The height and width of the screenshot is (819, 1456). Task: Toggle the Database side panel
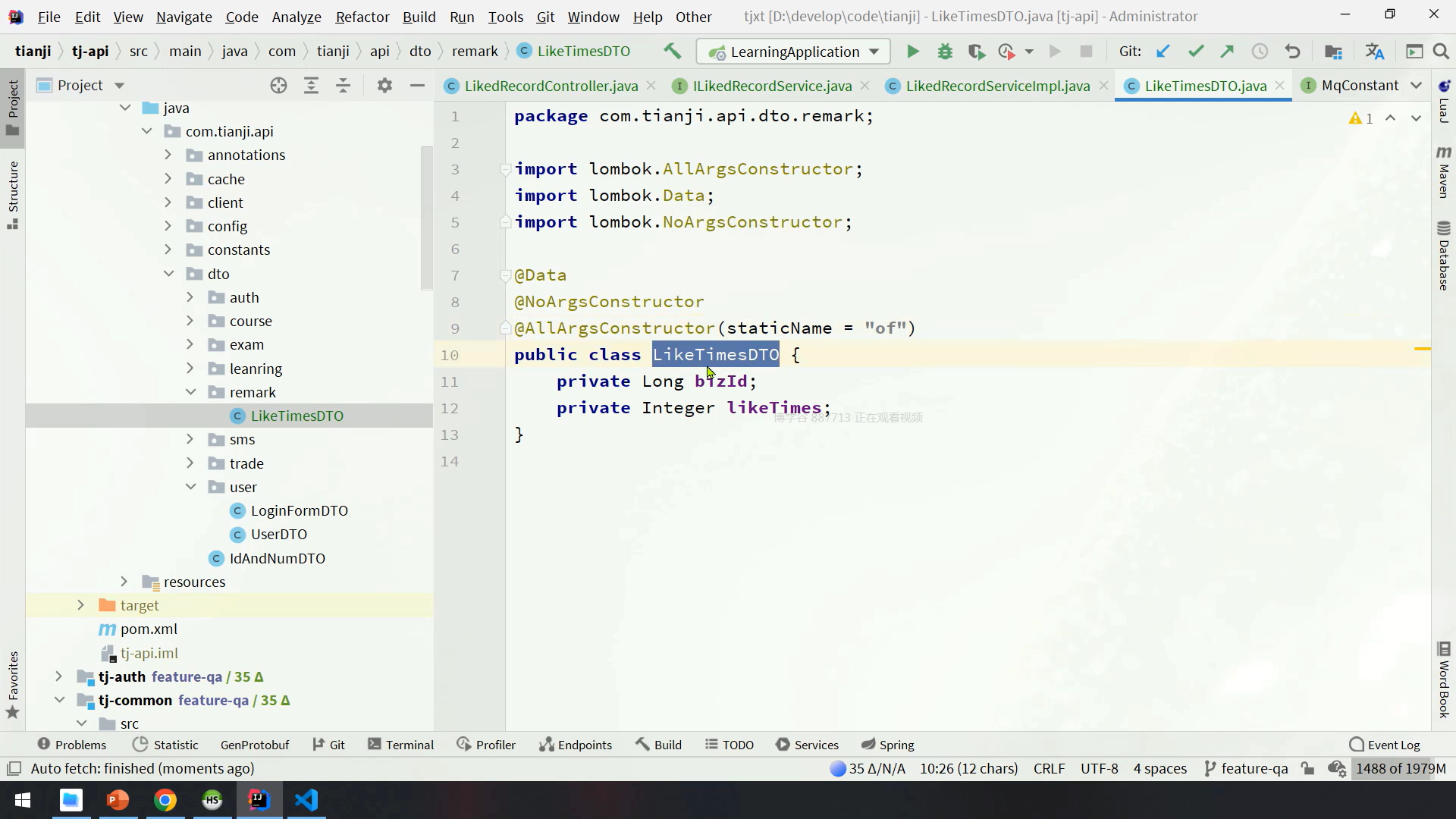[1443, 256]
